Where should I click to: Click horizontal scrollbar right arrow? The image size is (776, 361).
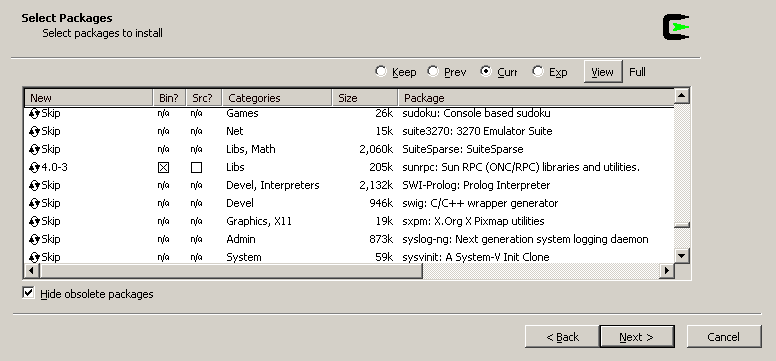667,270
